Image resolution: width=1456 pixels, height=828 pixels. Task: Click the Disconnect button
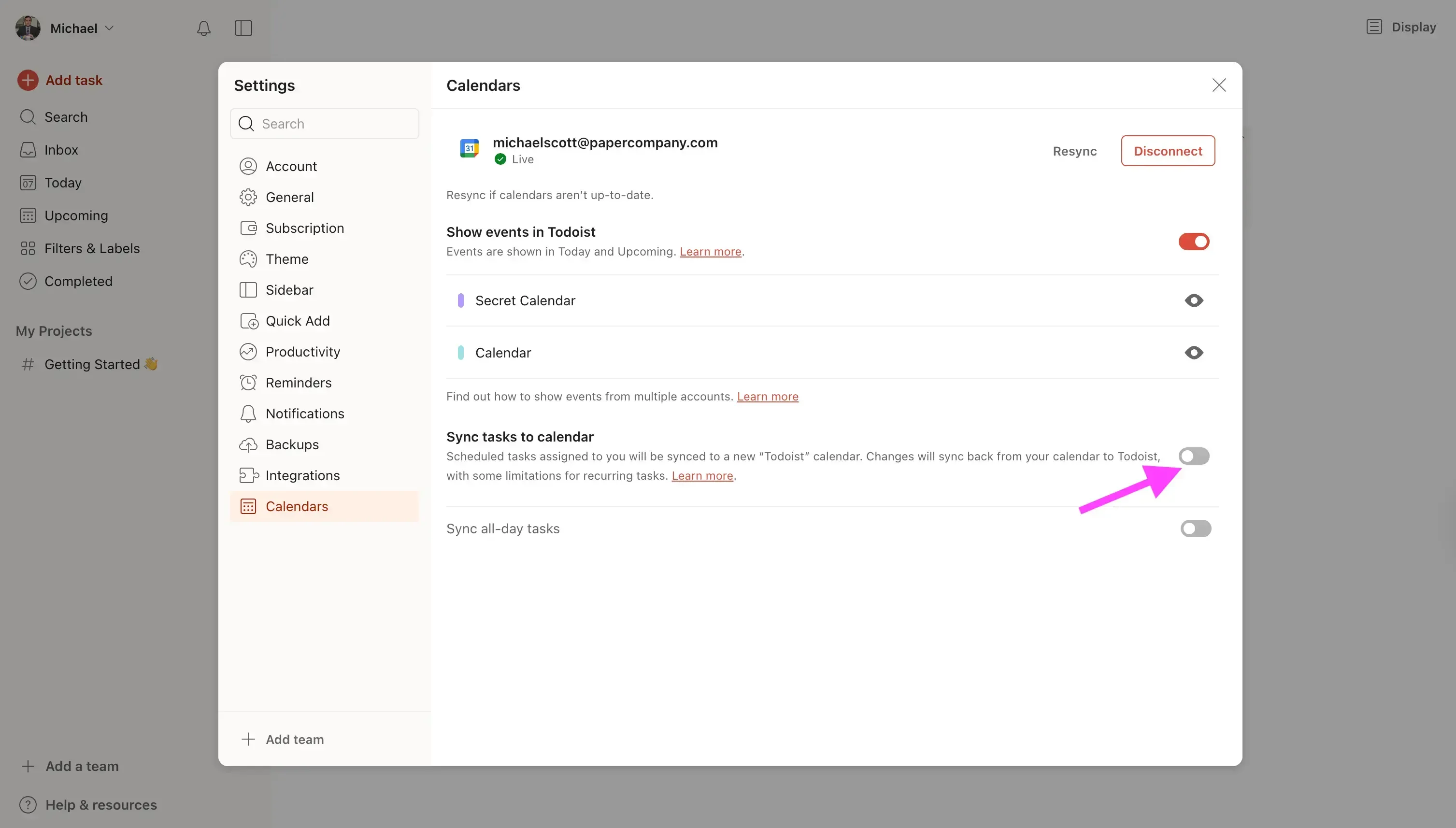coord(1167,150)
